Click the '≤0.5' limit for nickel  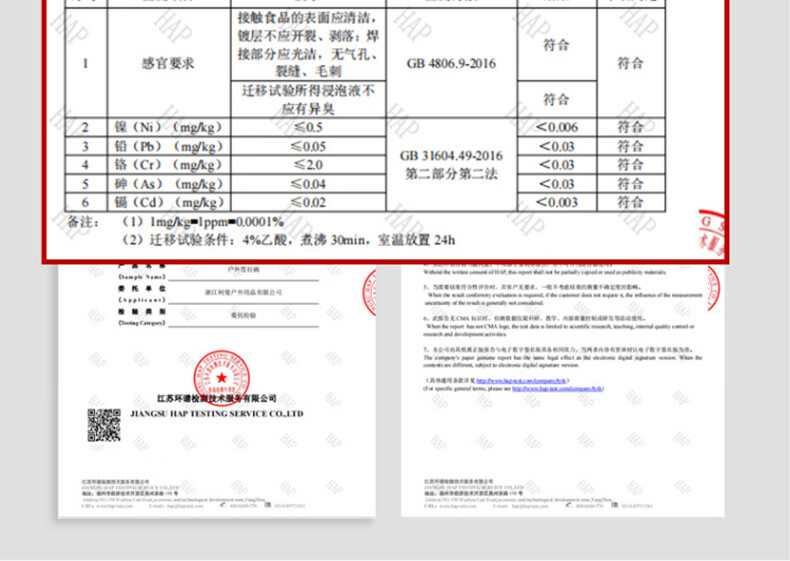pos(308,127)
